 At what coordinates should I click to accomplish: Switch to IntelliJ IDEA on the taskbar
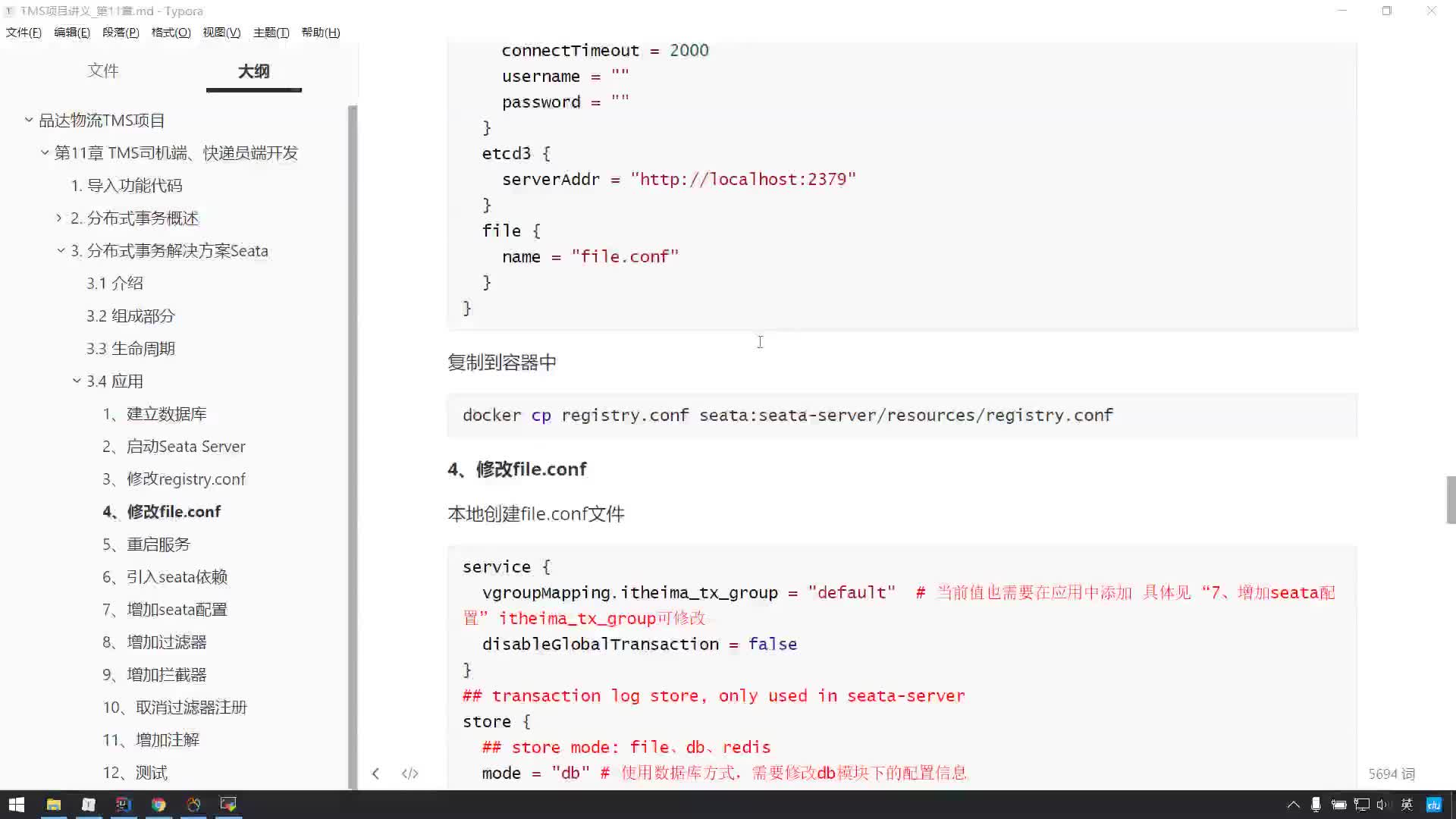click(124, 805)
